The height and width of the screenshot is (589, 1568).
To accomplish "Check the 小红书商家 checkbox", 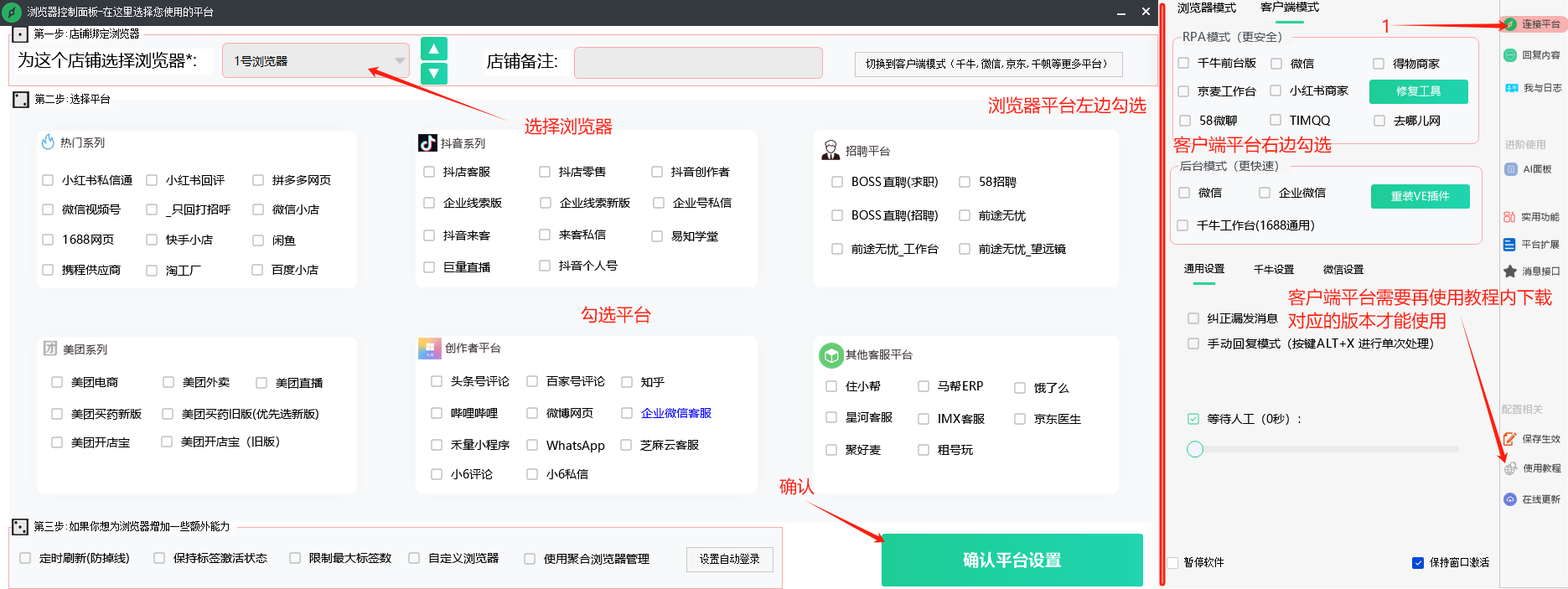I will click(x=1276, y=90).
